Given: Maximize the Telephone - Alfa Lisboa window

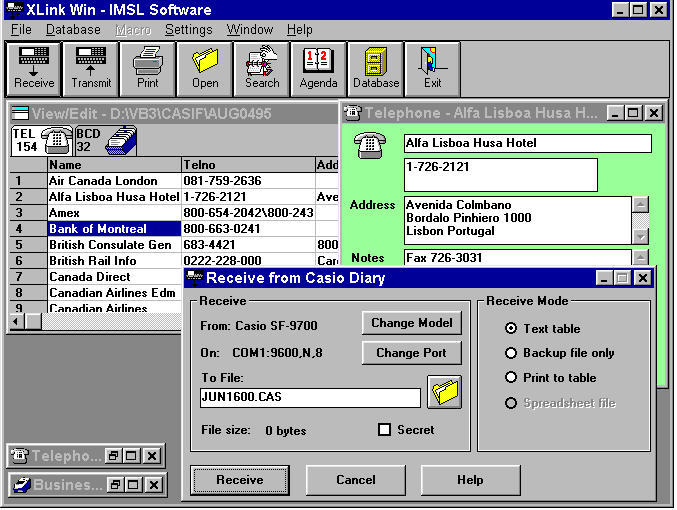Looking at the screenshot, I should tap(633, 113).
